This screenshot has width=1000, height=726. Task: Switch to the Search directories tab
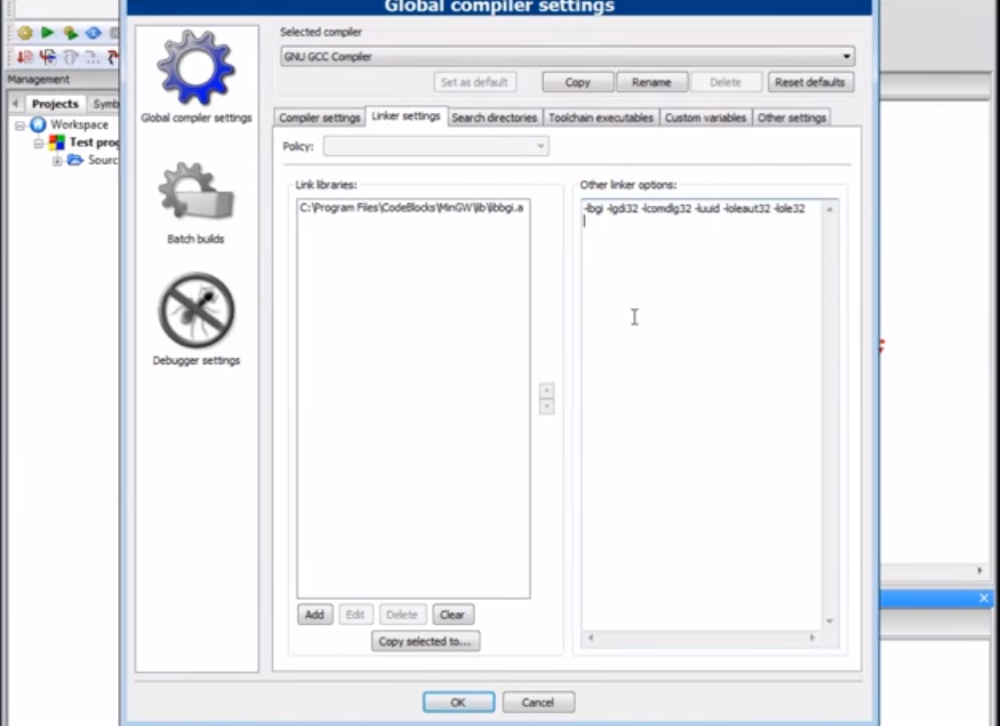coord(494,118)
